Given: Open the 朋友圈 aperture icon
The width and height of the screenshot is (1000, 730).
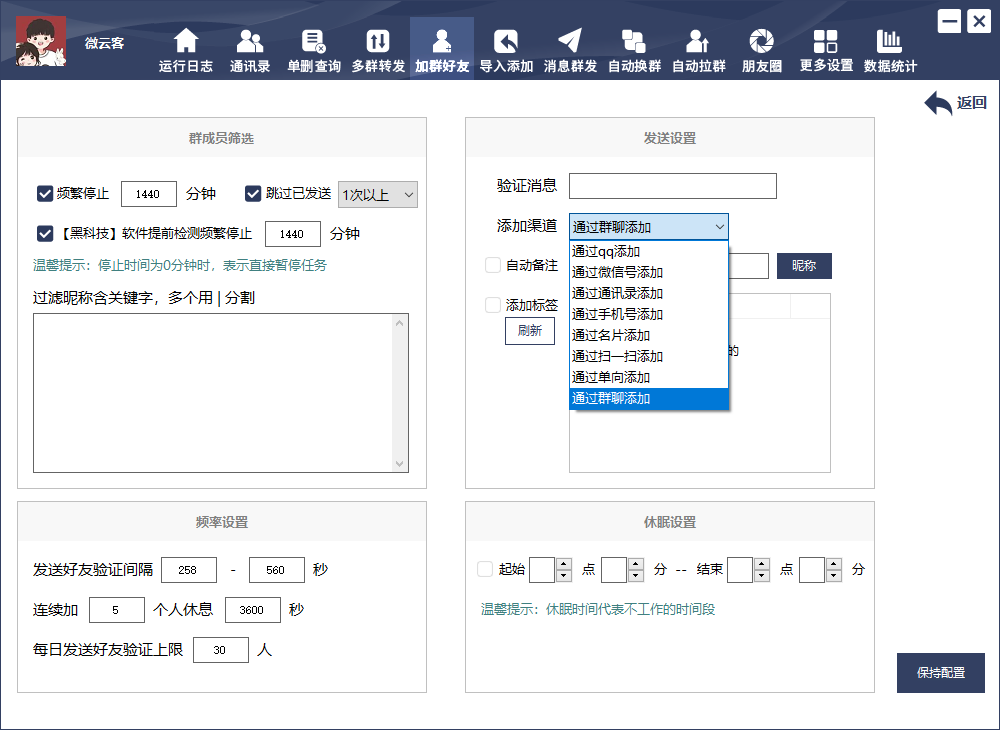Looking at the screenshot, I should pyautogui.click(x=762, y=41).
